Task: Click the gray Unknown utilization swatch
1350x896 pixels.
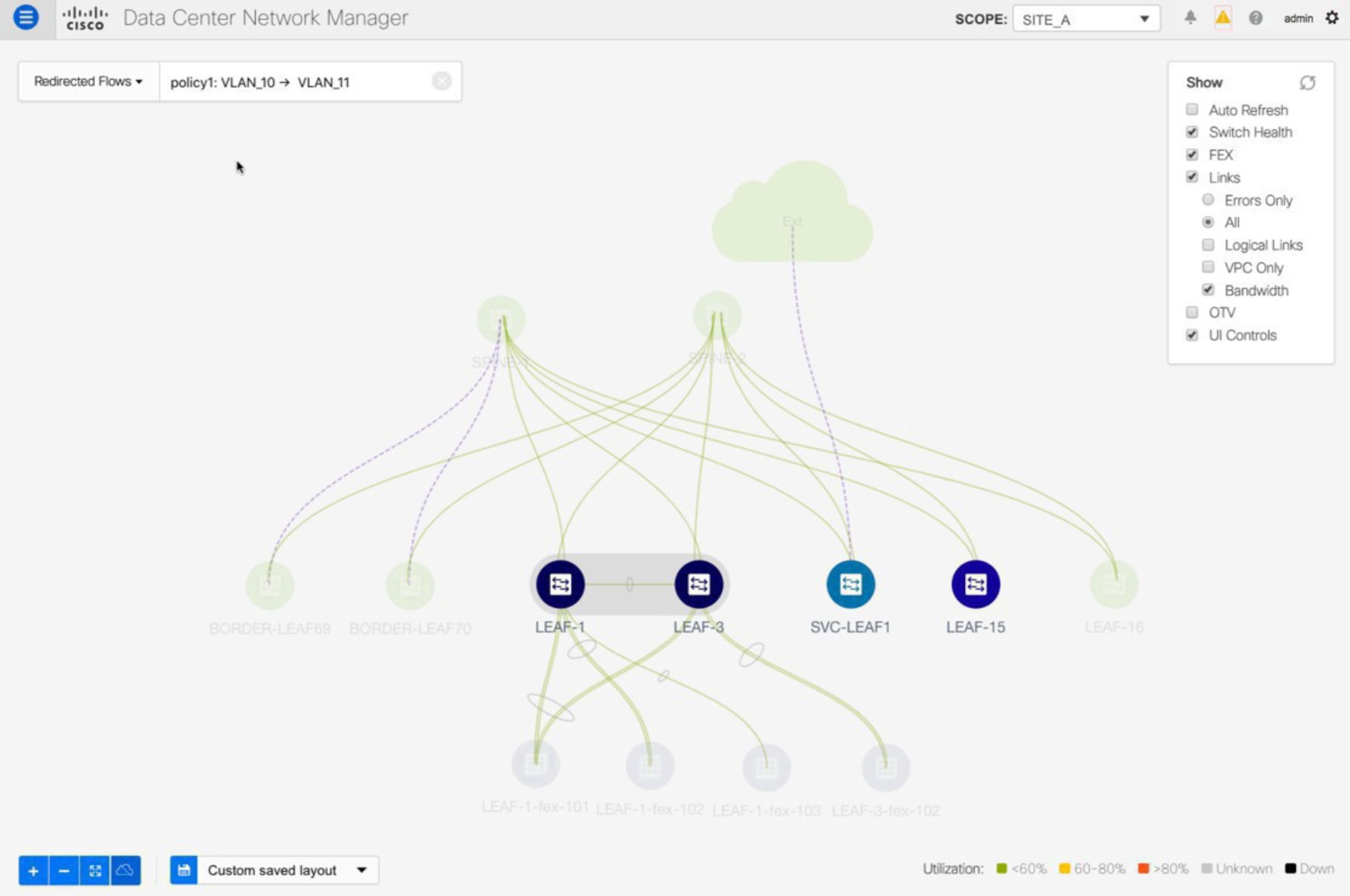Action: pos(1206,869)
